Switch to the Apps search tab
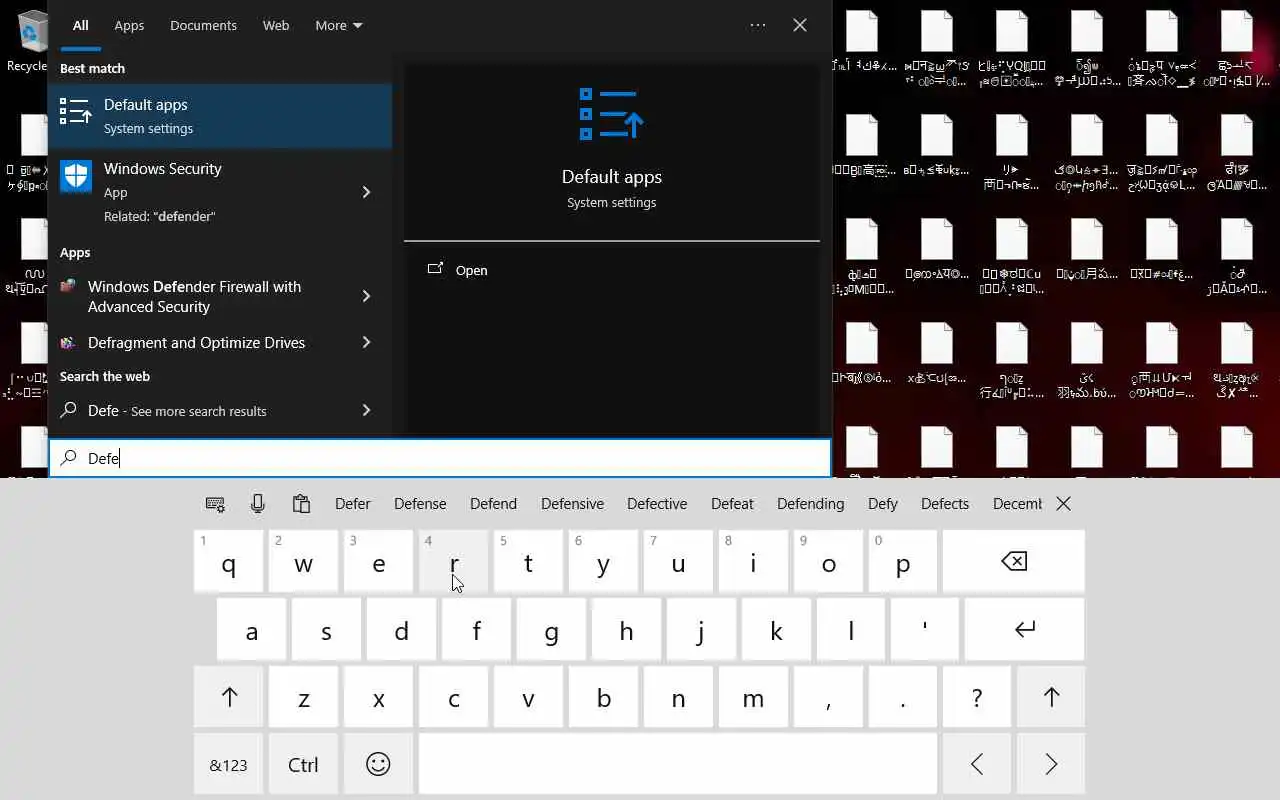This screenshot has width=1280, height=800. click(129, 25)
